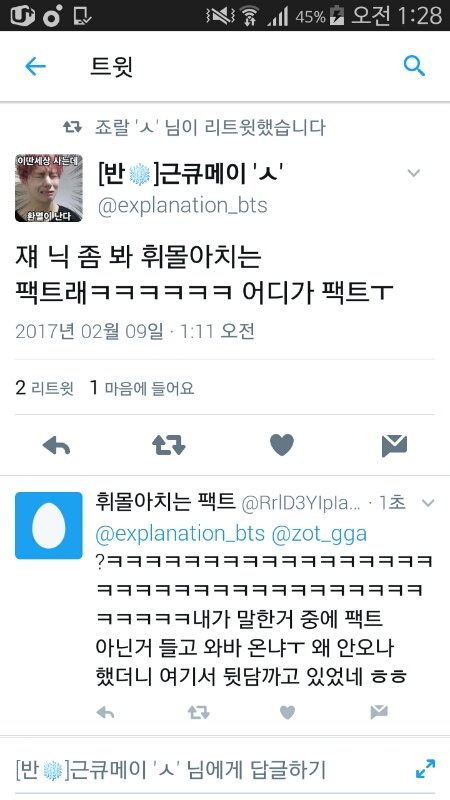
Task: Open the main tweet author's profile picture
Action: [49, 188]
